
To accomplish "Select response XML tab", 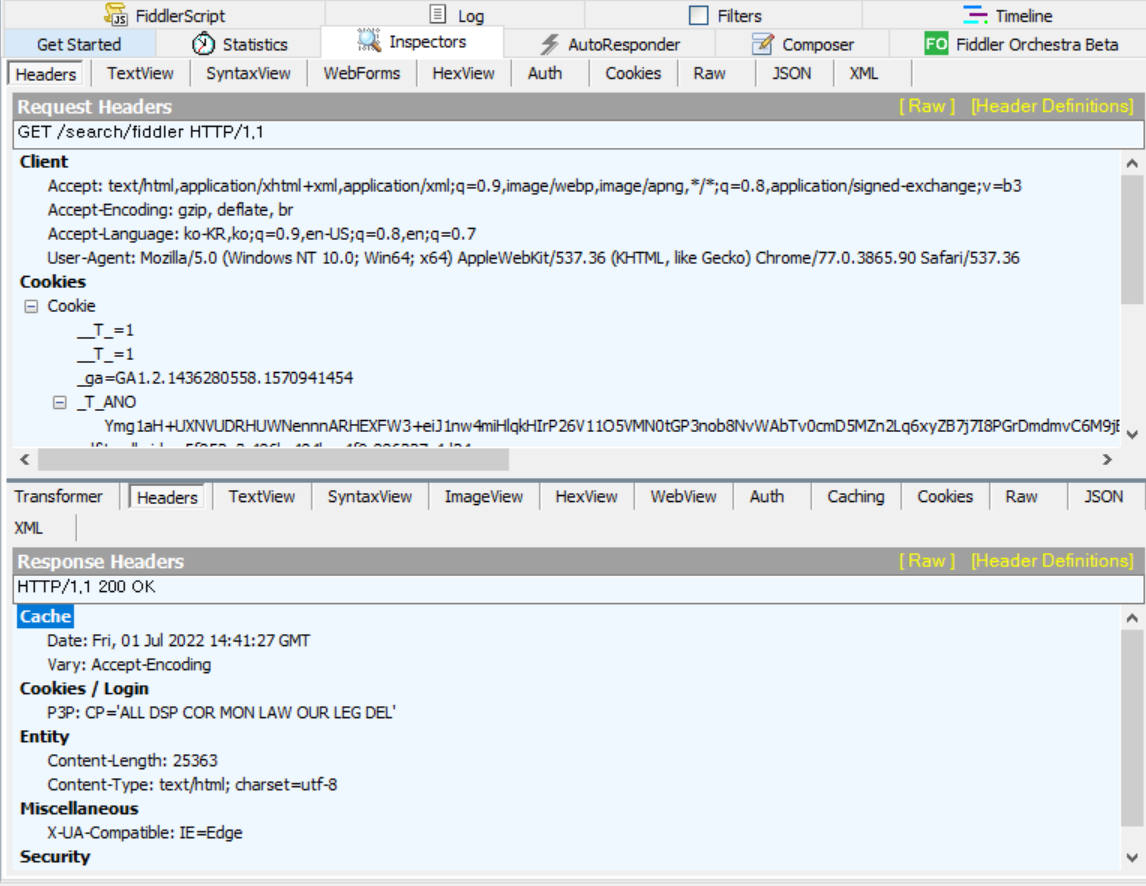I will point(29,529).
